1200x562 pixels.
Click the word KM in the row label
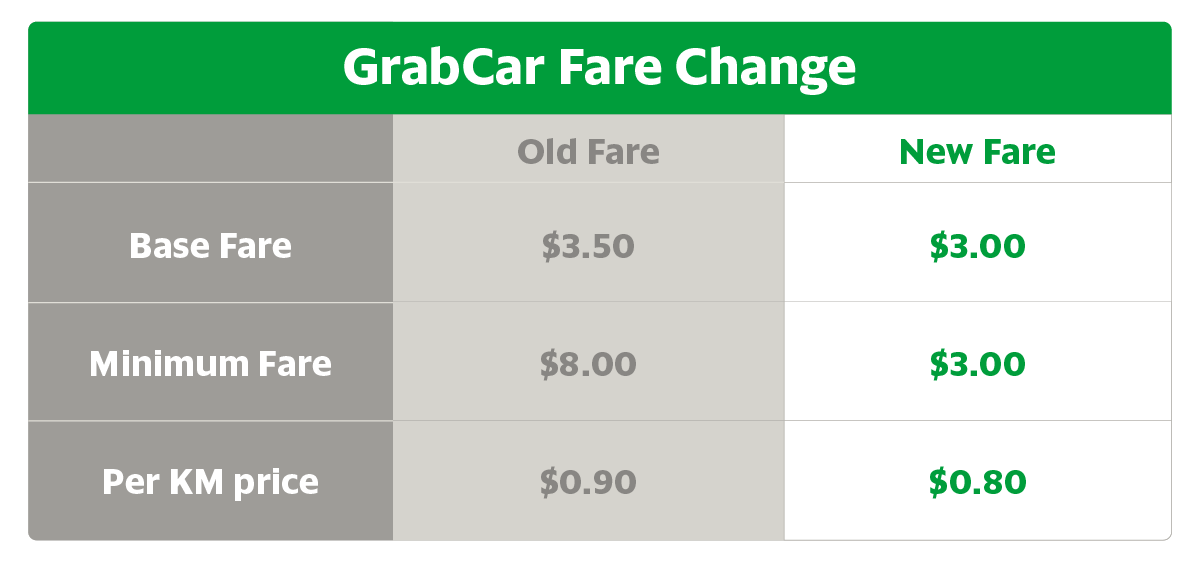click(188, 482)
